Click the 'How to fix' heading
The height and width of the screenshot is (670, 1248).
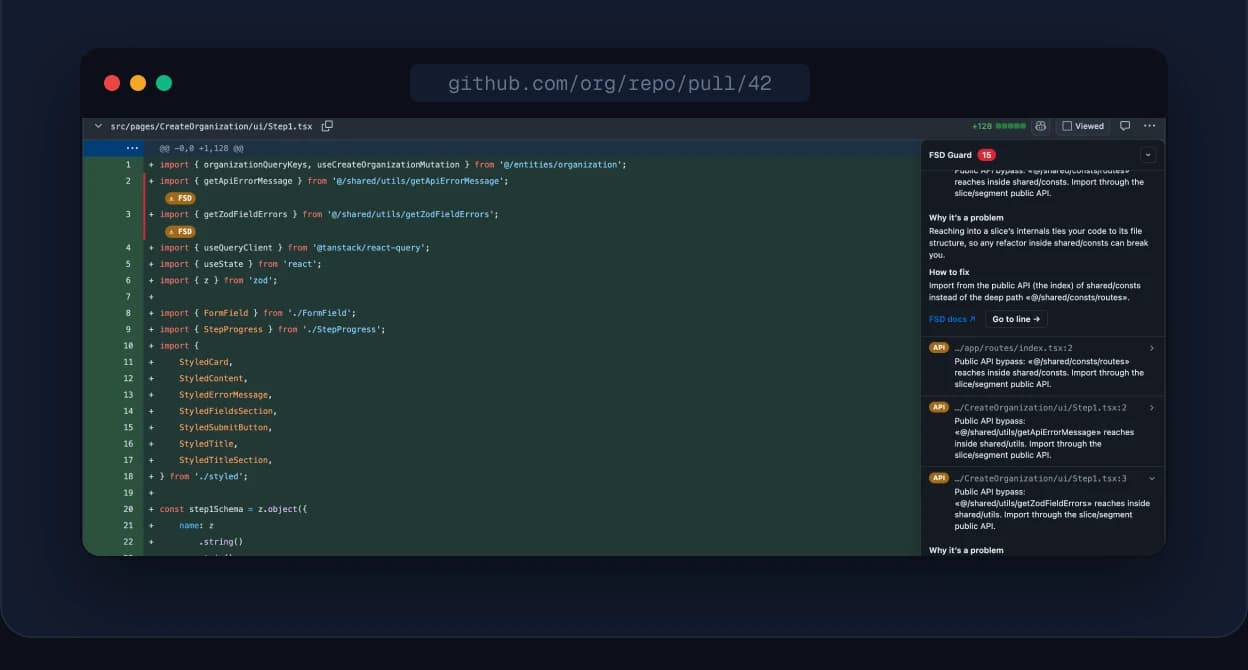pyautogui.click(x=949, y=272)
